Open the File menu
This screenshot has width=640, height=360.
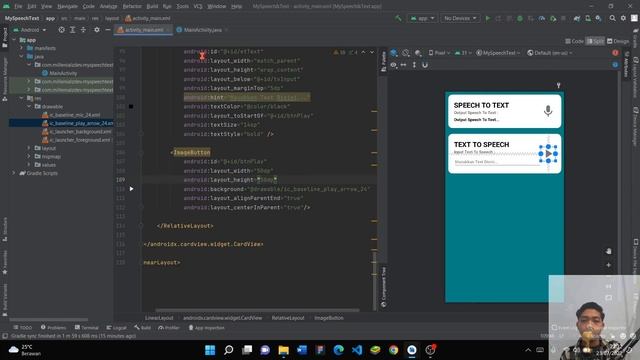(18, 6)
